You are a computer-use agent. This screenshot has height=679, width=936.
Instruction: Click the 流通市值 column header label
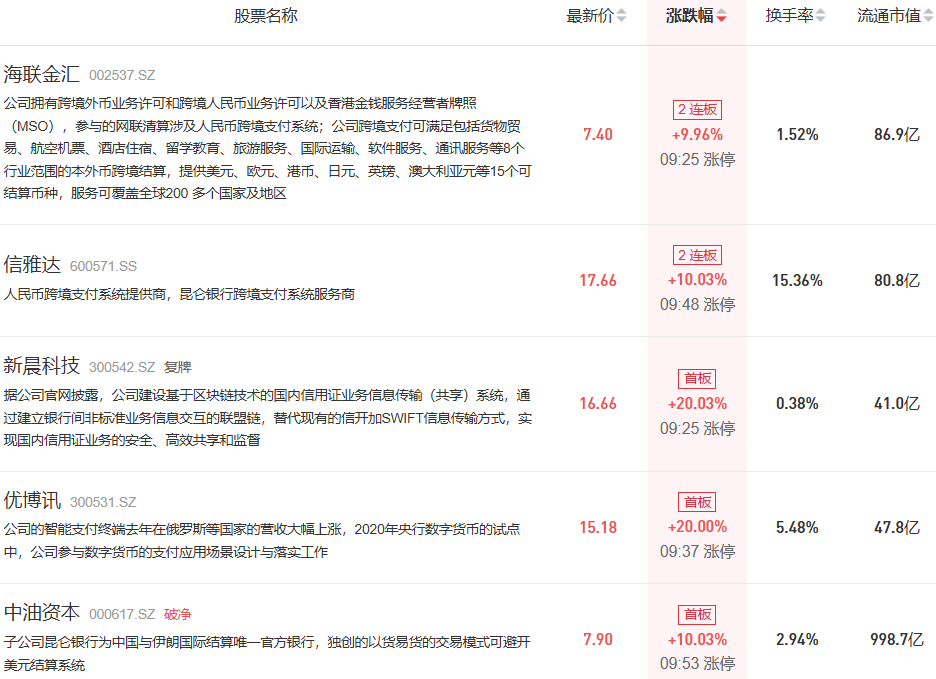[x=889, y=16]
